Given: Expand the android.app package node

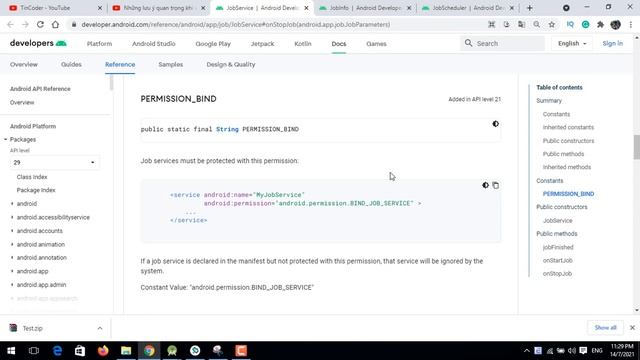Looking at the screenshot, I should [12, 271].
